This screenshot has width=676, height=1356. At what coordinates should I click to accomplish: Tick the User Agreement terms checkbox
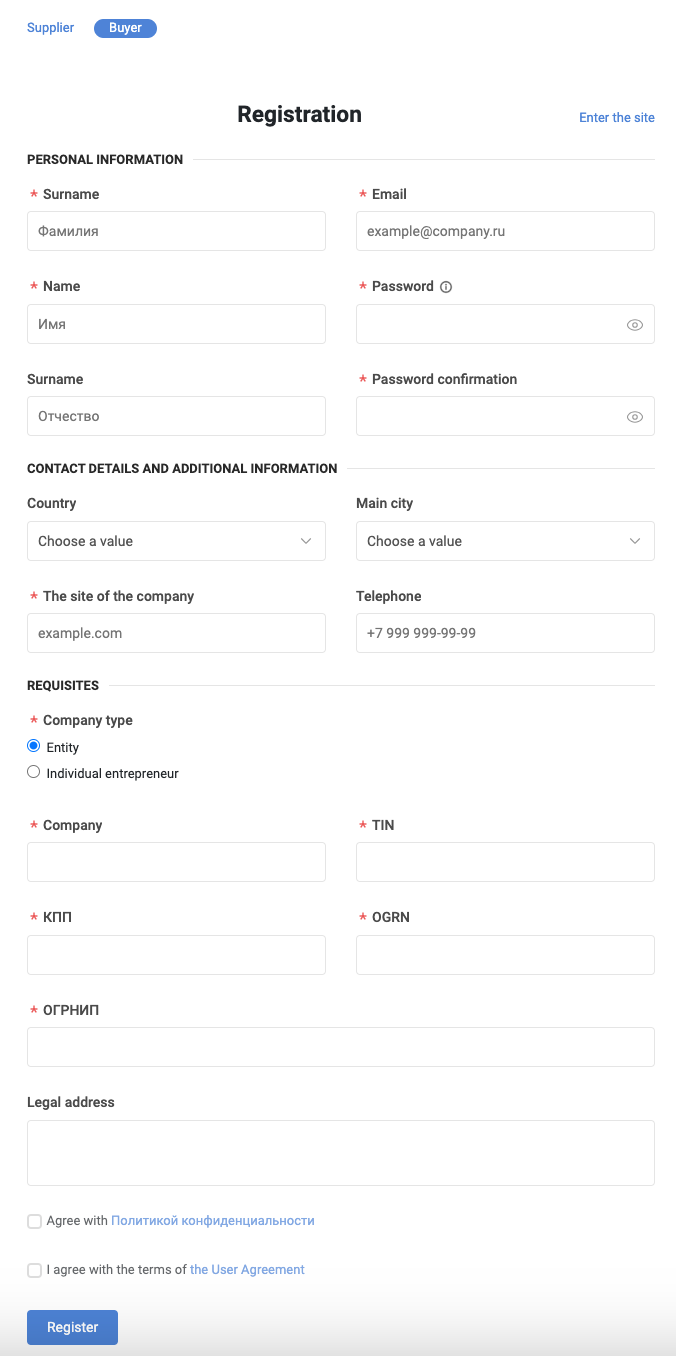[x=35, y=1270]
